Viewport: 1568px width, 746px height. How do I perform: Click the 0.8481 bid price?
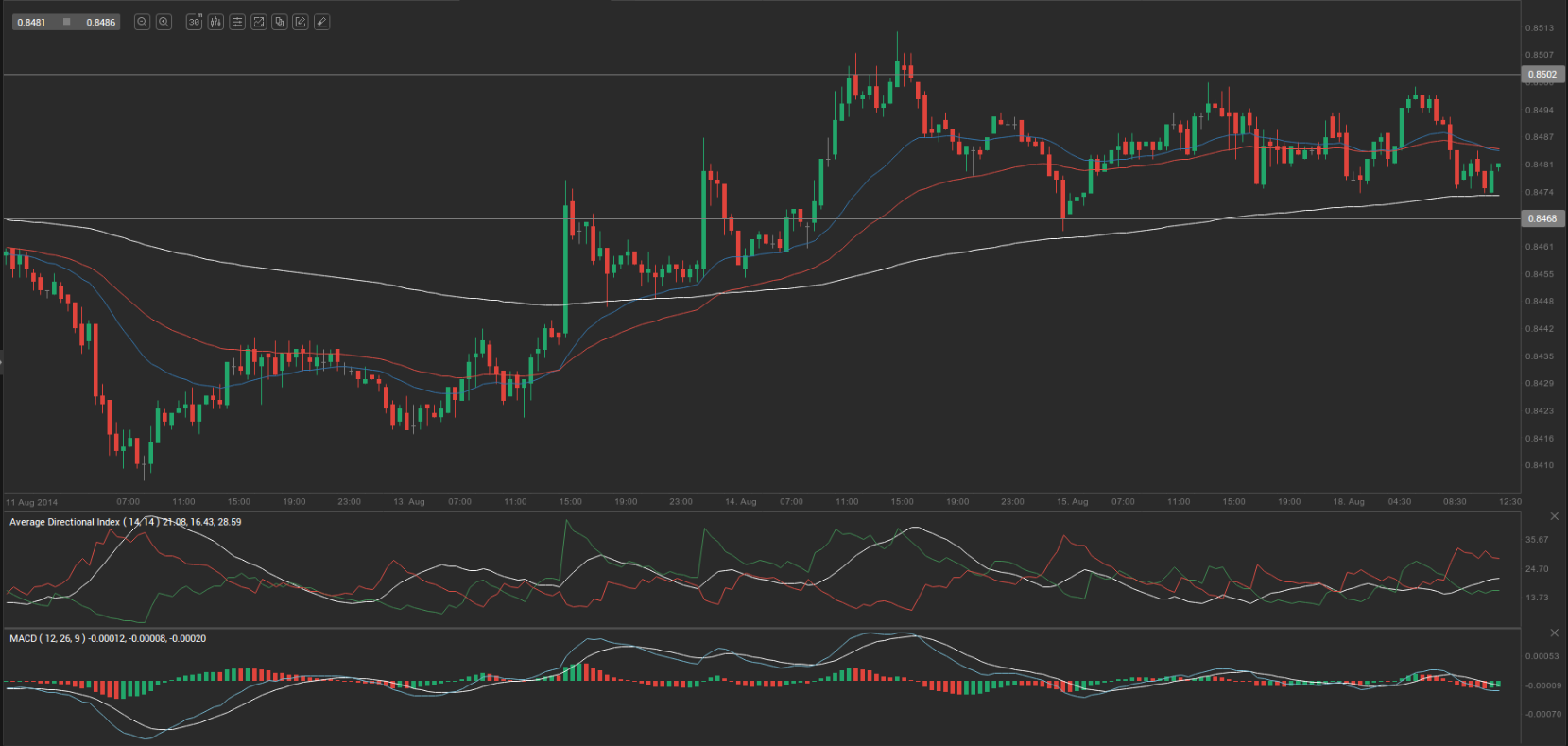(x=31, y=22)
